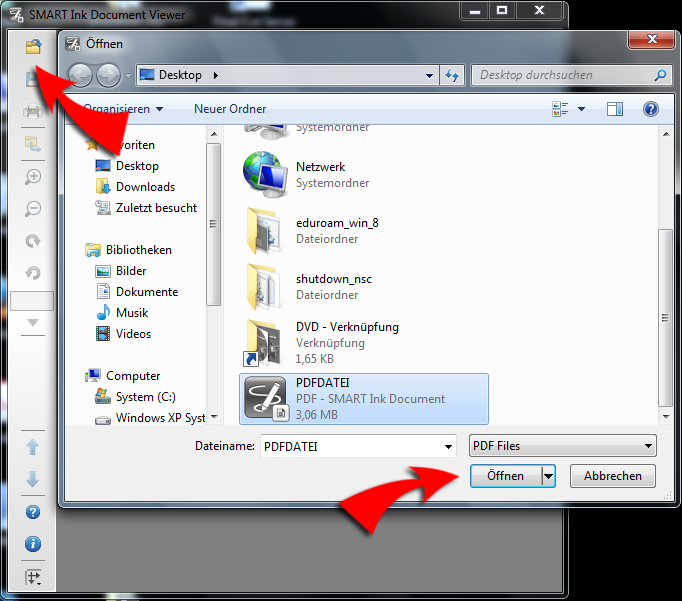Expand the Dateiname combo box dropdown arrow
This screenshot has height=601, width=682.
tap(448, 446)
